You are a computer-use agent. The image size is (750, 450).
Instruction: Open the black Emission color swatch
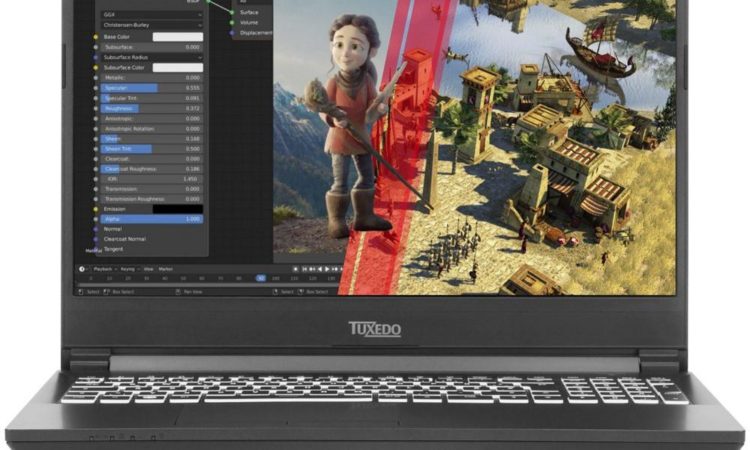(x=178, y=209)
